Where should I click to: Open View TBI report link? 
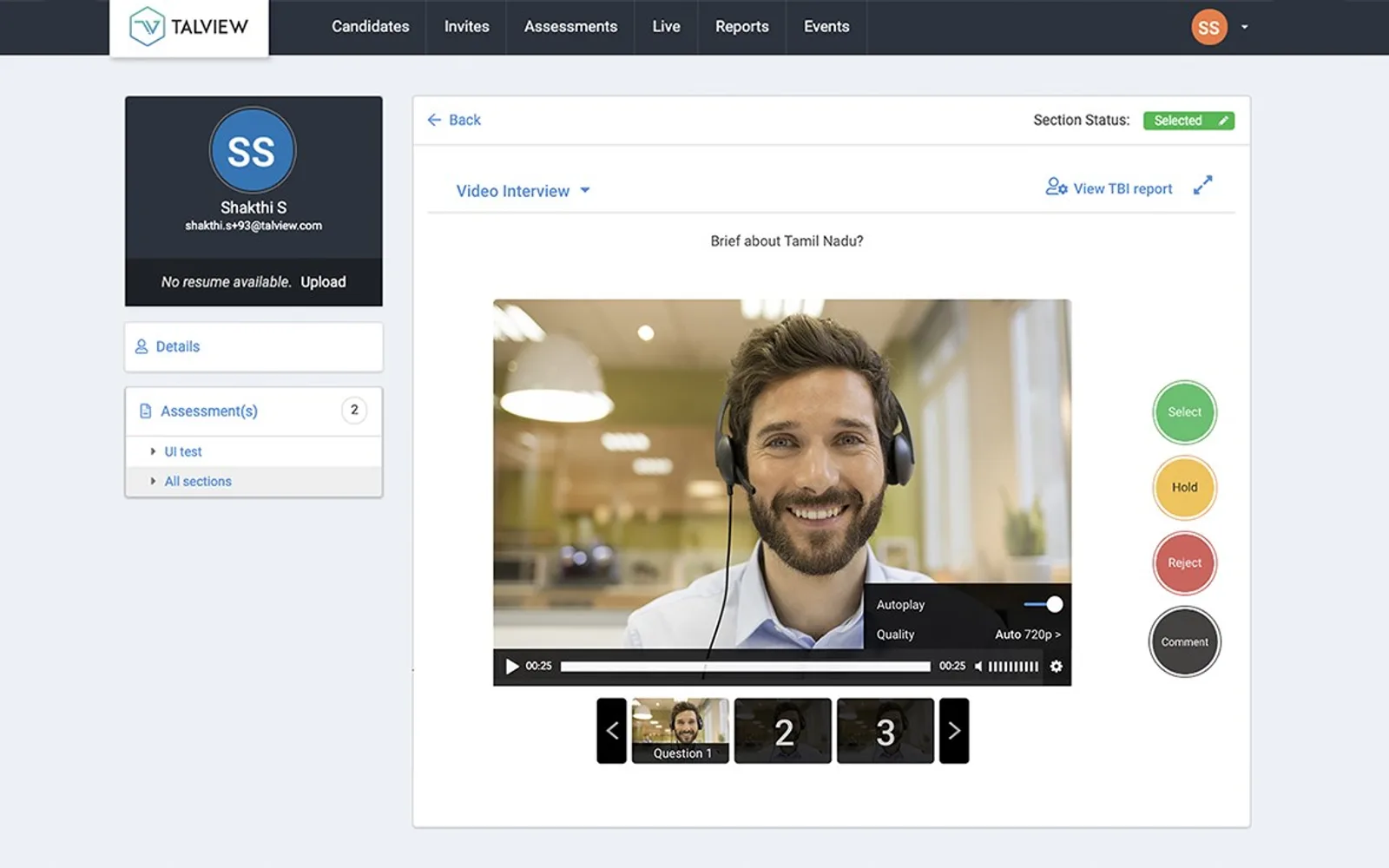point(1122,188)
